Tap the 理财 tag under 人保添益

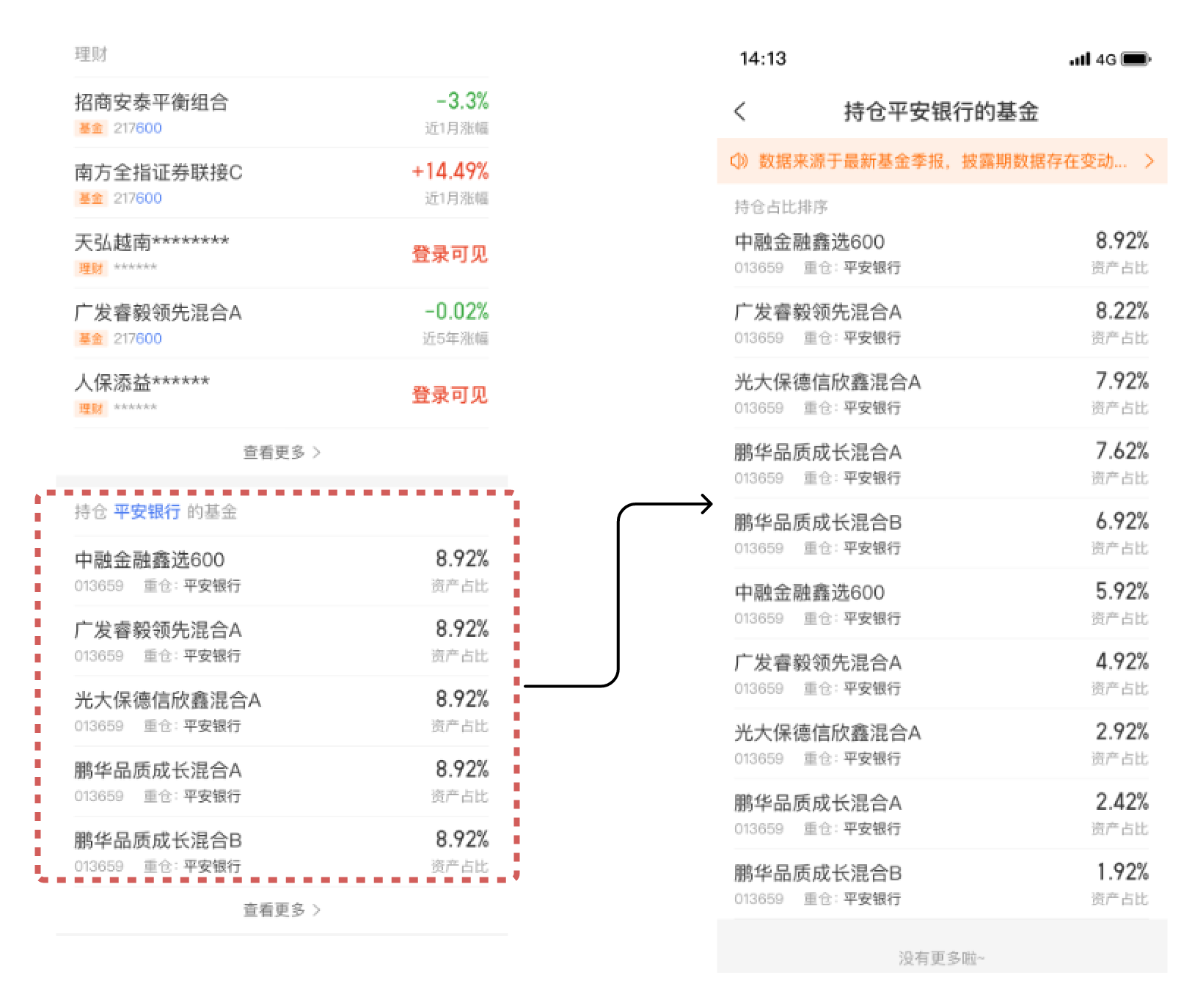(91, 409)
